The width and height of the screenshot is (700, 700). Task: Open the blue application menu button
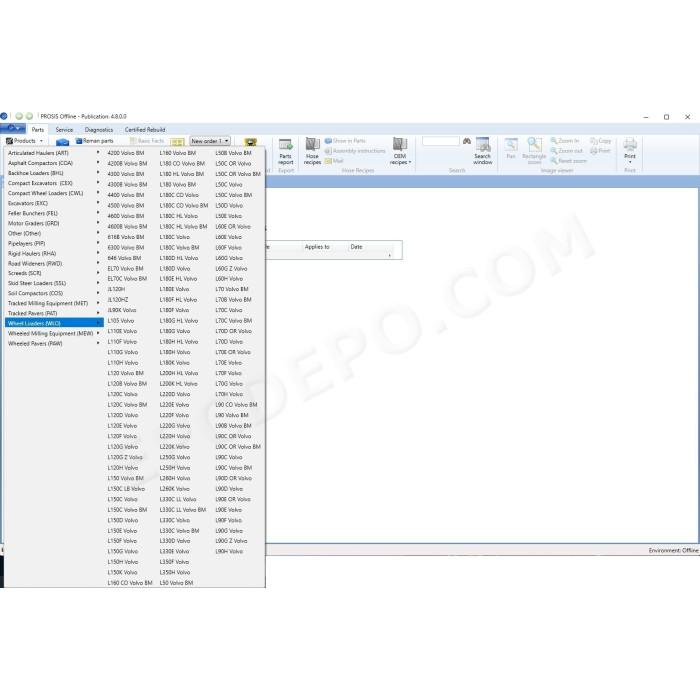tap(12, 129)
